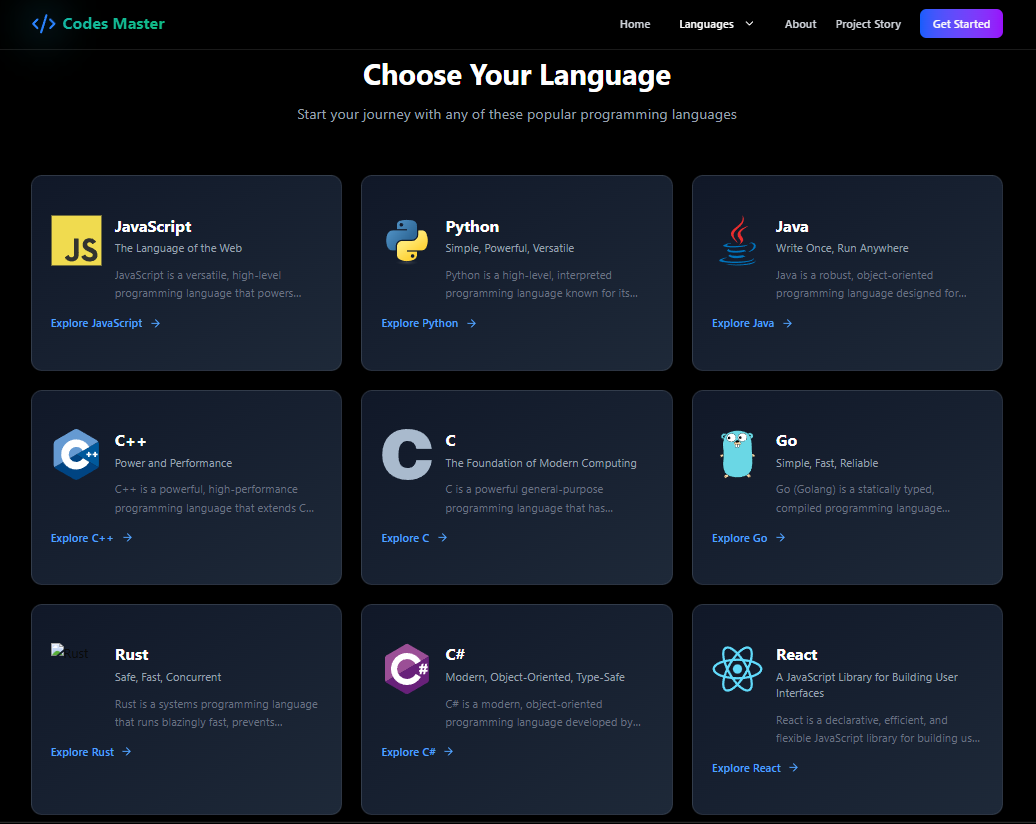Click the 'Write Once, Run Anywhere' tagline
The width and height of the screenshot is (1036, 824).
(842, 248)
